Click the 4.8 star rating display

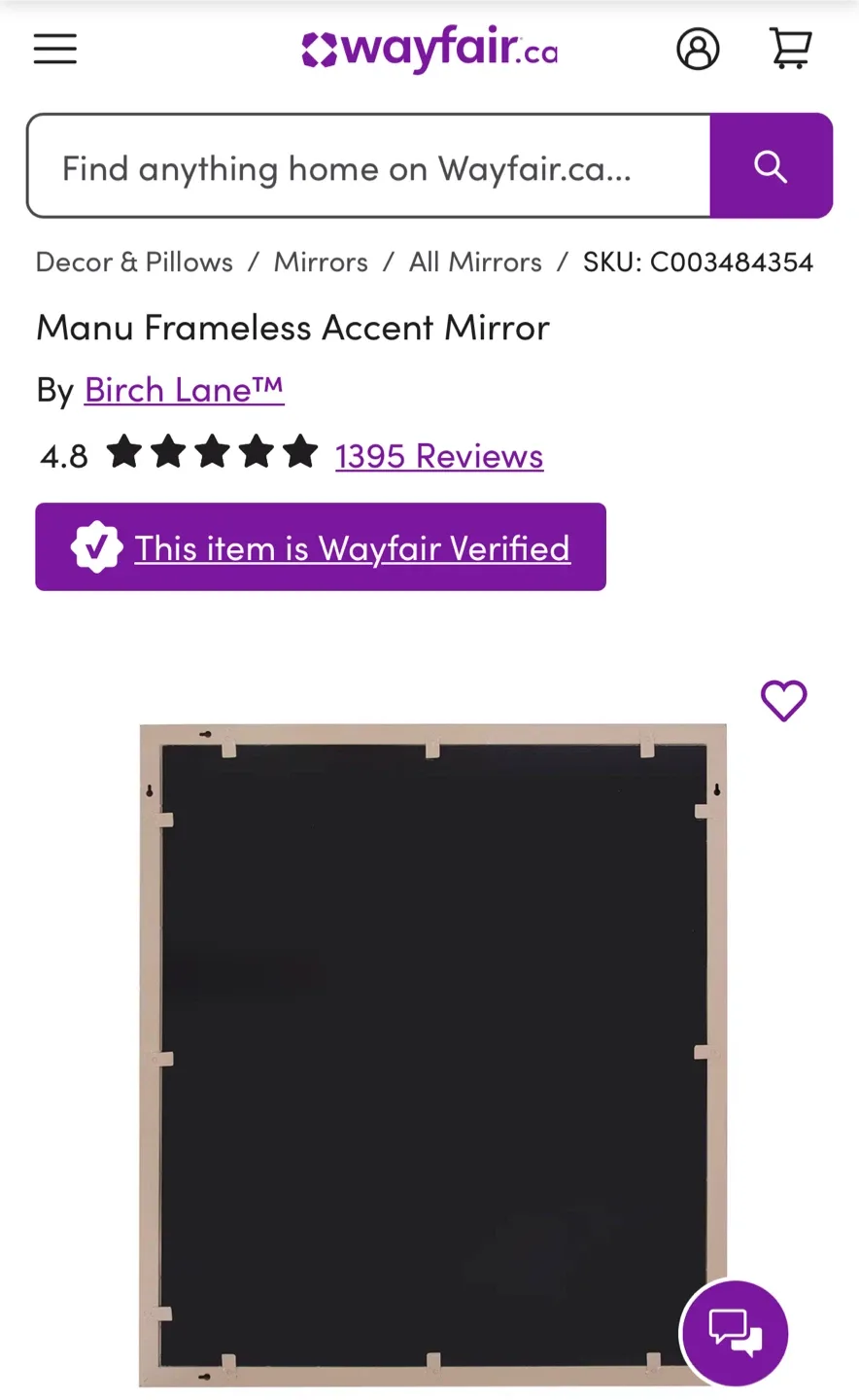62,455
